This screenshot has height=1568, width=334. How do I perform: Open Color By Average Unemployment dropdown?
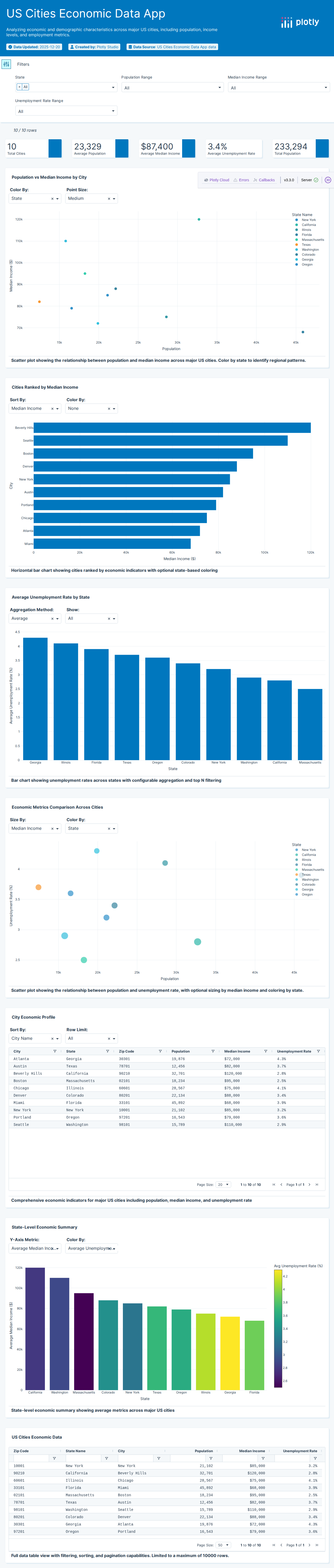(92, 1248)
